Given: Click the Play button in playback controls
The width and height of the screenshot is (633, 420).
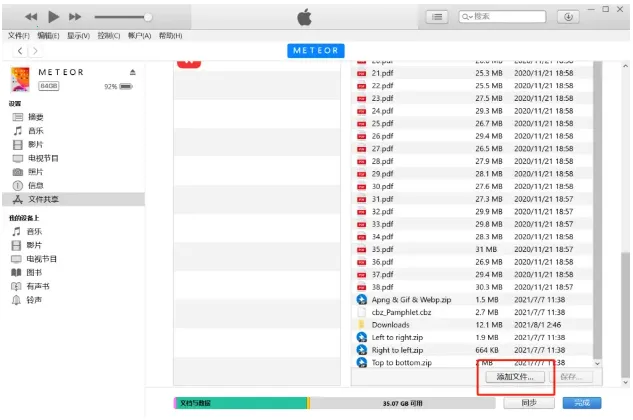Looking at the screenshot, I should (x=53, y=17).
